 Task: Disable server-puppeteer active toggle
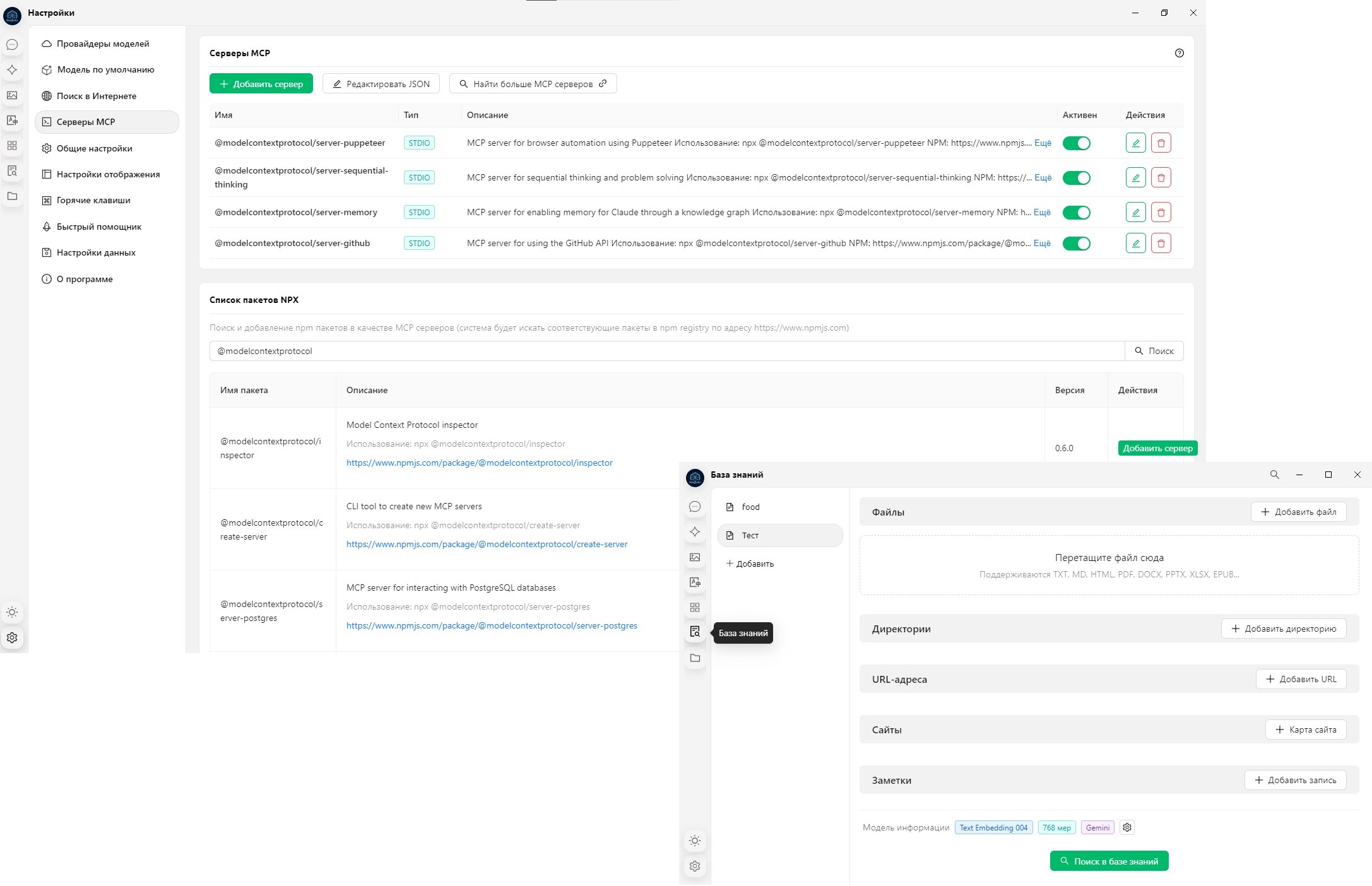click(1077, 143)
